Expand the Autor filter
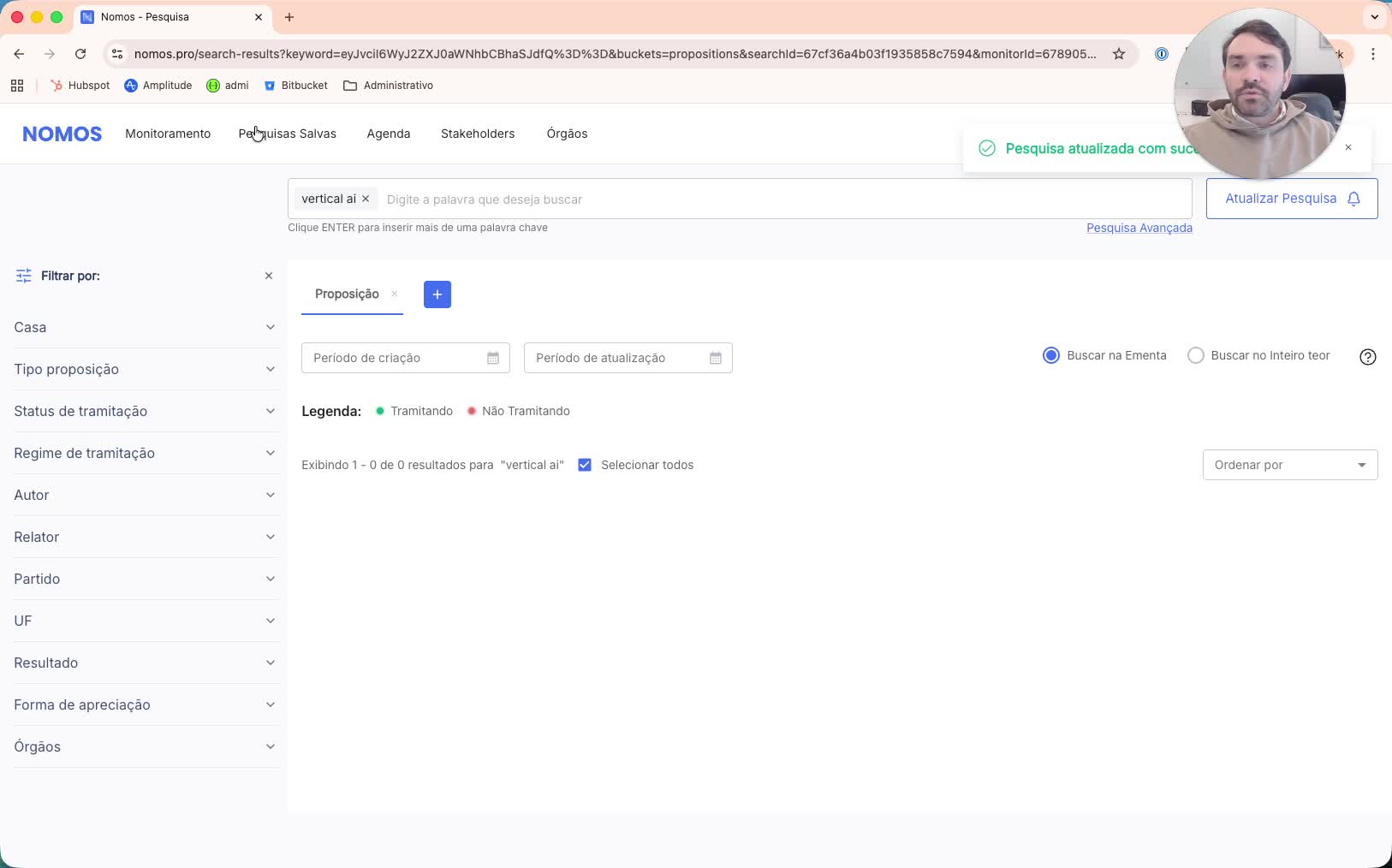 [146, 495]
